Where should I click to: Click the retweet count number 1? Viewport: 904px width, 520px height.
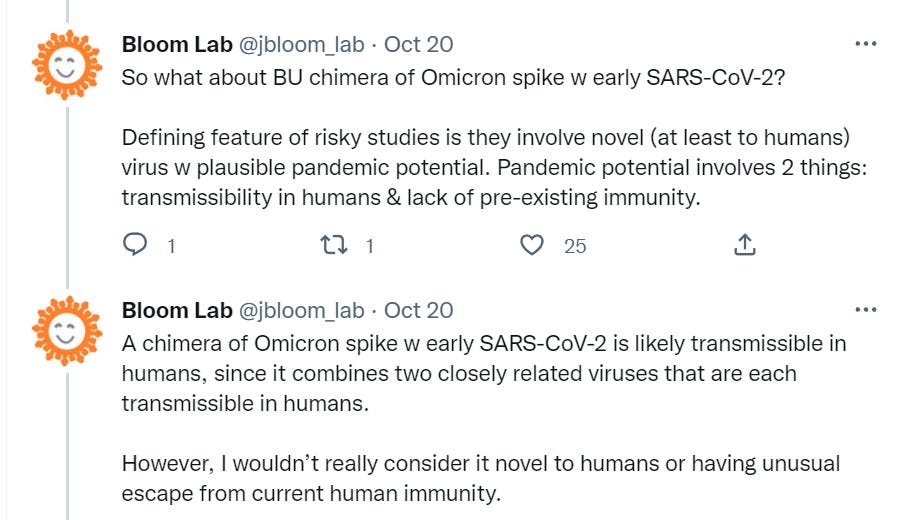[370, 246]
